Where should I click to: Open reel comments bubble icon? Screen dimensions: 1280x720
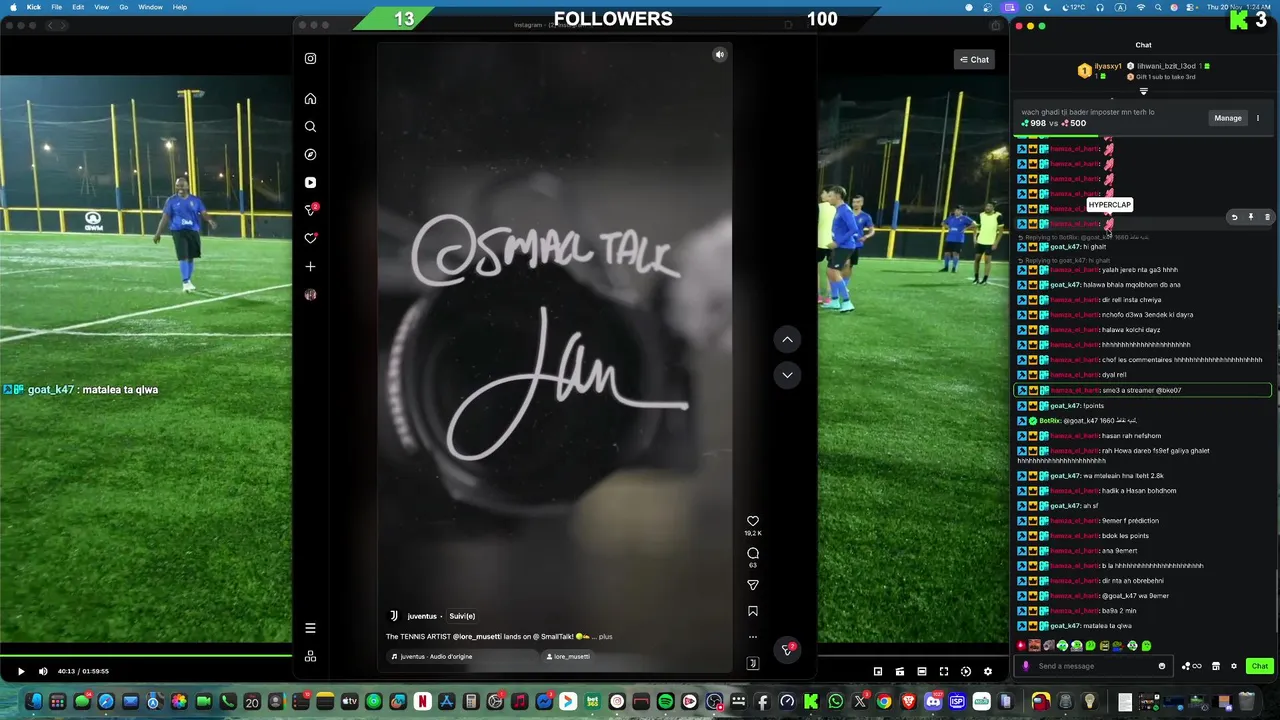pyautogui.click(x=753, y=553)
